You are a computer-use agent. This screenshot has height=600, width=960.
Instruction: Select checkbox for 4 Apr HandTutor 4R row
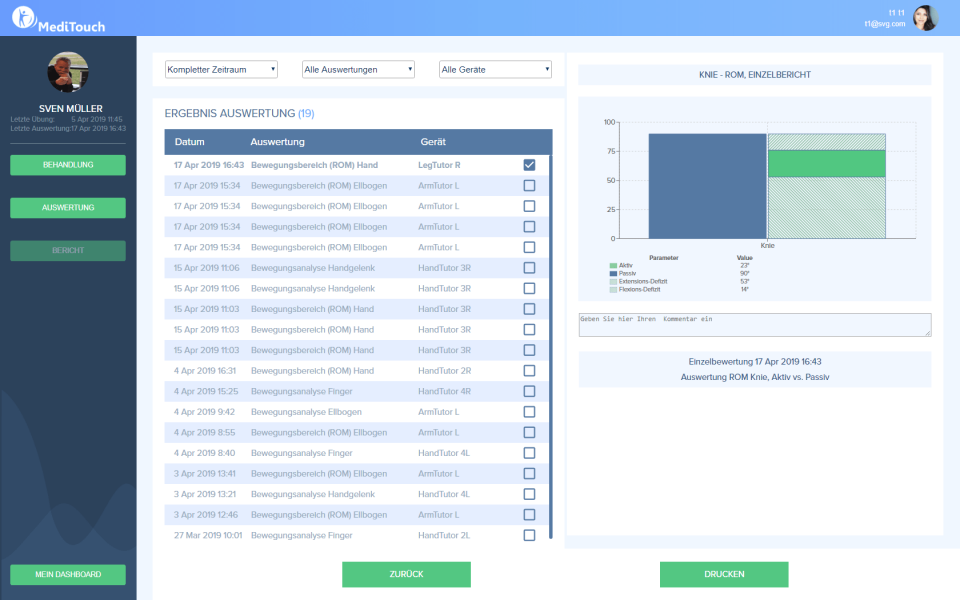click(529, 391)
